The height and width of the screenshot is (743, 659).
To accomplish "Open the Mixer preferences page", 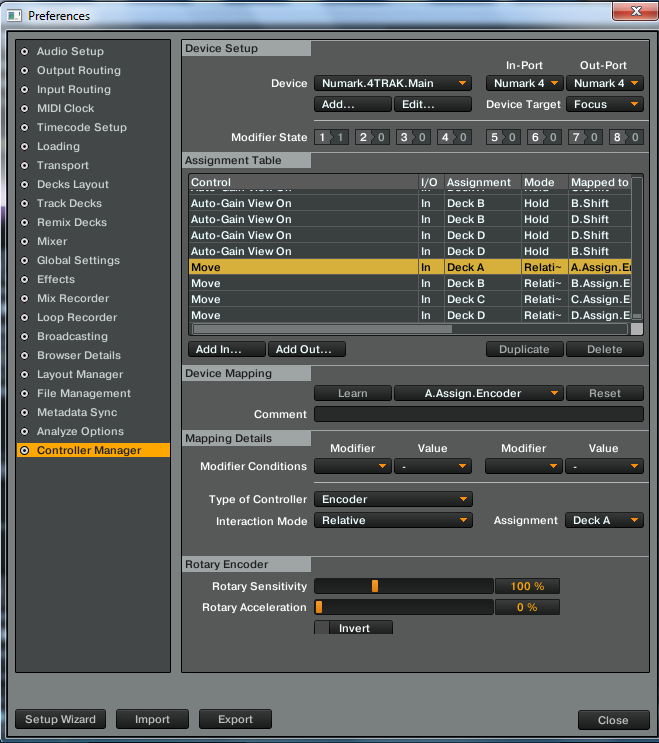I will click(52, 241).
